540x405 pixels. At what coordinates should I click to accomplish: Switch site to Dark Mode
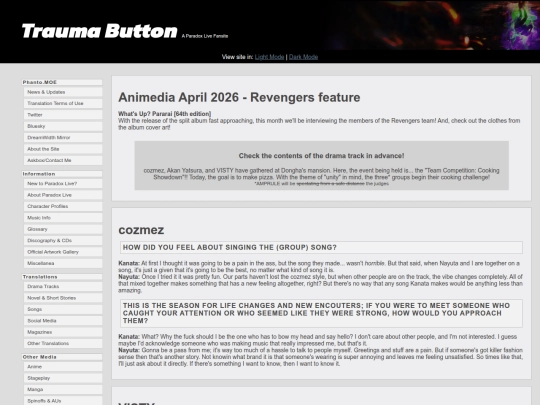tap(303, 57)
